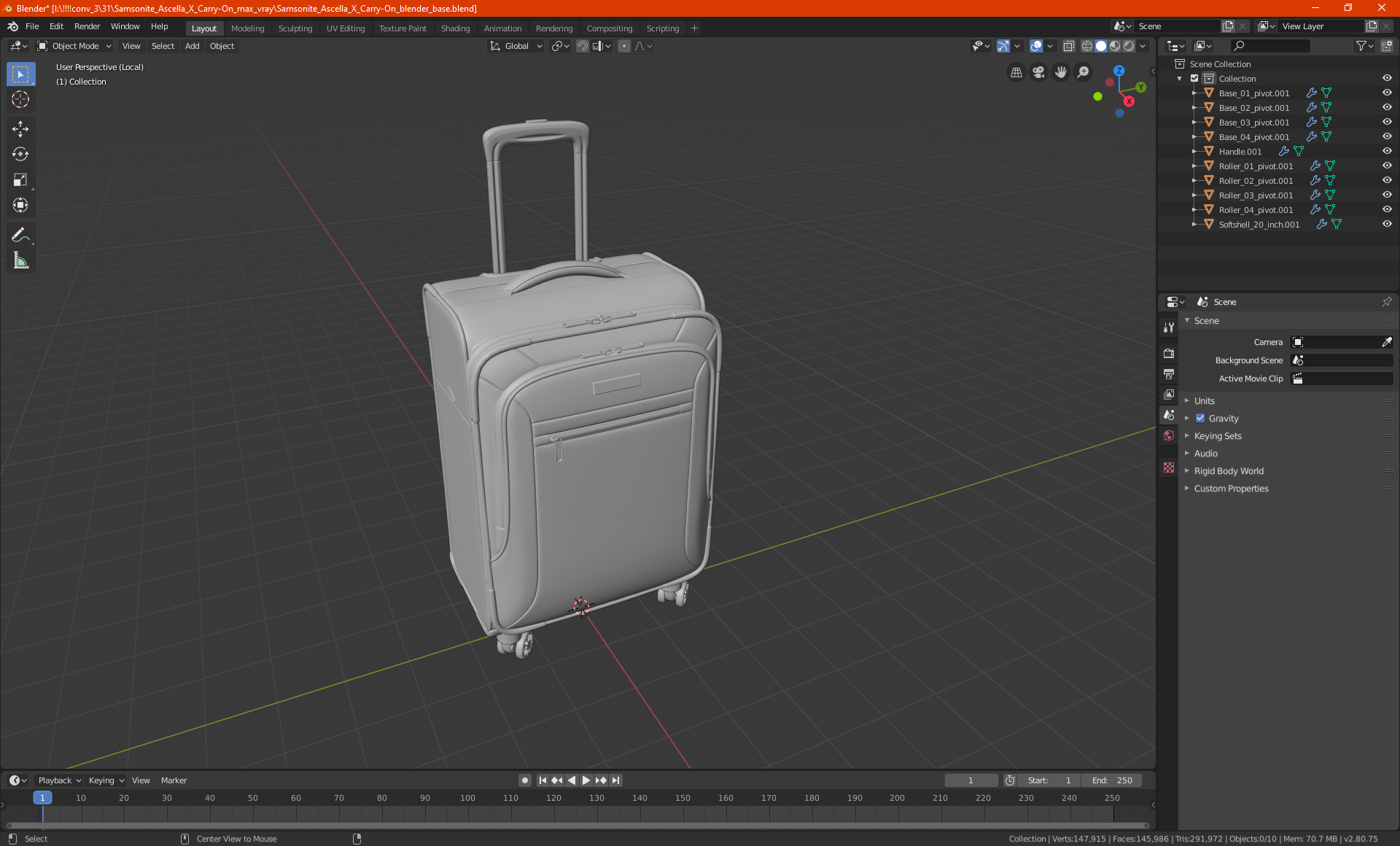Select the Scale tool
Viewport: 1400px width, 846px height.
20,180
